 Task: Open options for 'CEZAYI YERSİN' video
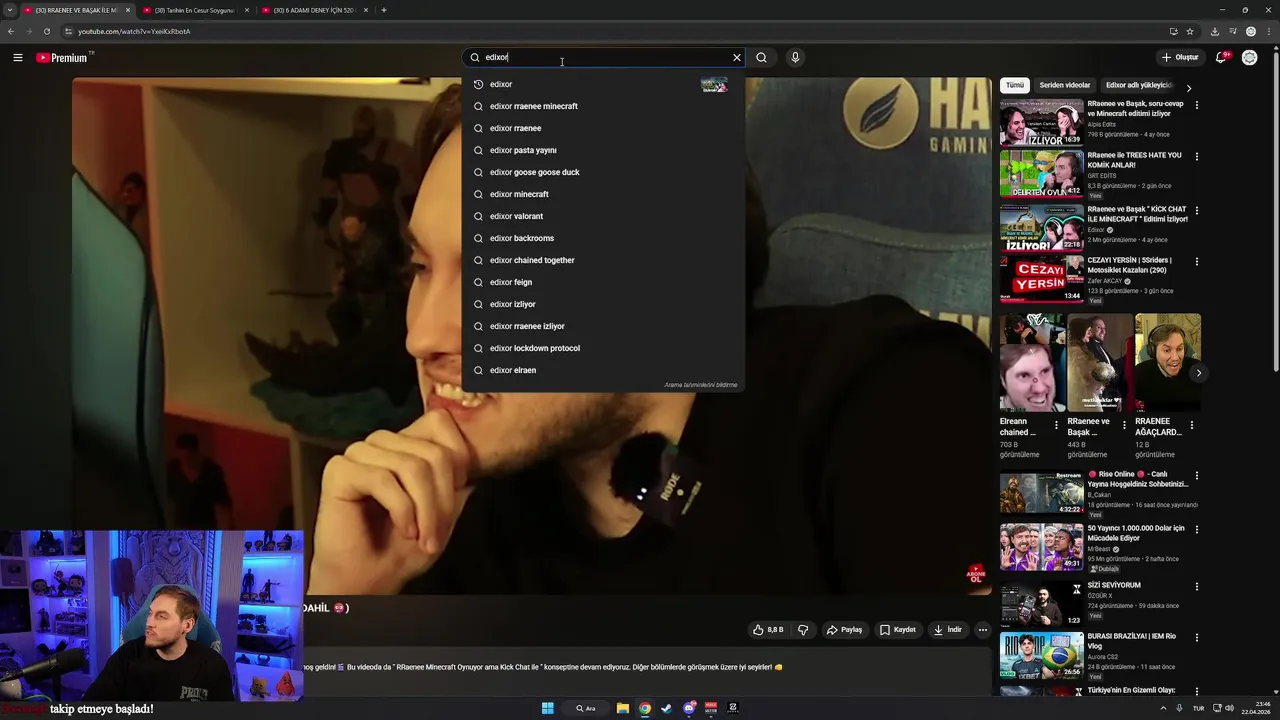click(x=1197, y=262)
